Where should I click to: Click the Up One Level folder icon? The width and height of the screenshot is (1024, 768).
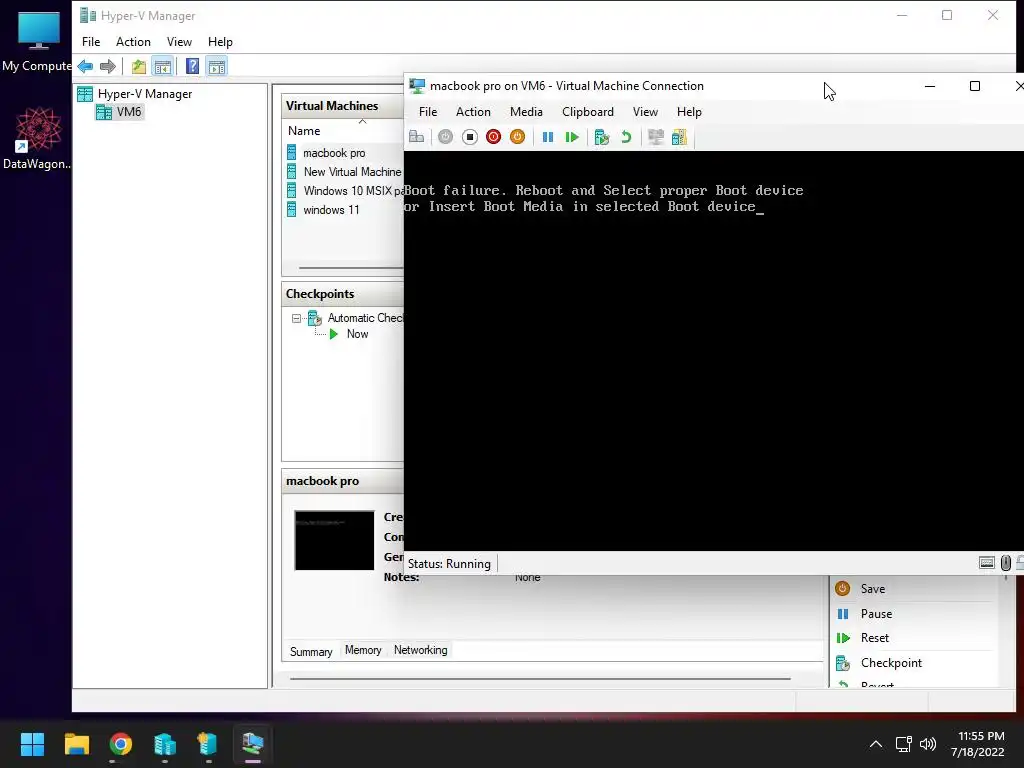tap(138, 66)
